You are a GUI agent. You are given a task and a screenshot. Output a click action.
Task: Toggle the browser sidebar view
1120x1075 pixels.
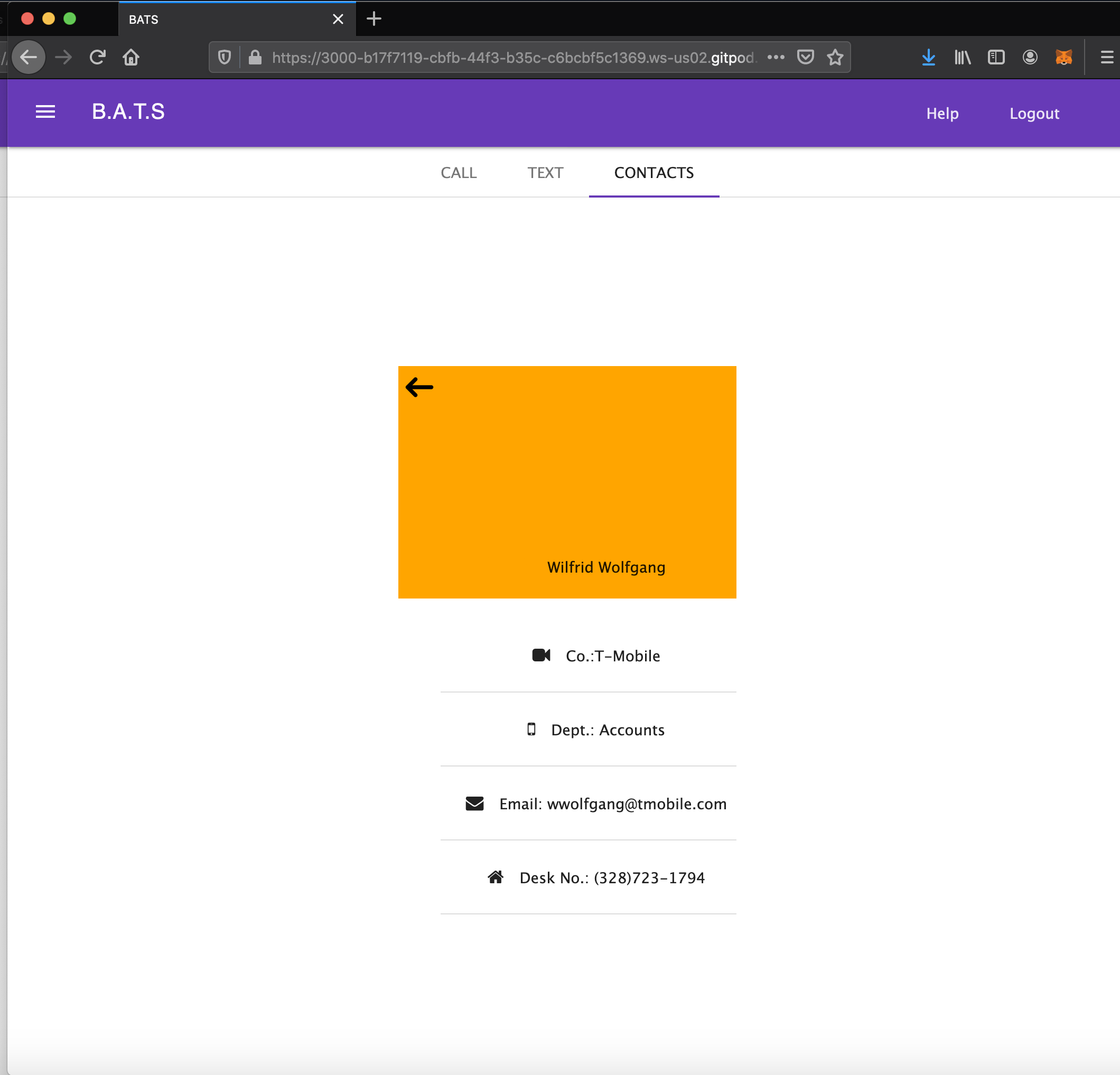[x=996, y=57]
